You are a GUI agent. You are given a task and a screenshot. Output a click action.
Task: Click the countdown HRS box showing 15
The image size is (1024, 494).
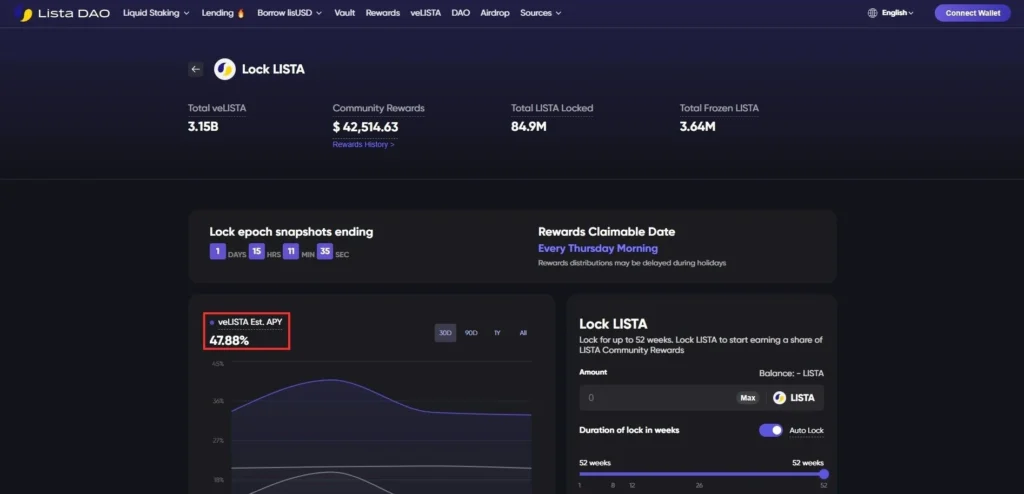[x=257, y=252]
